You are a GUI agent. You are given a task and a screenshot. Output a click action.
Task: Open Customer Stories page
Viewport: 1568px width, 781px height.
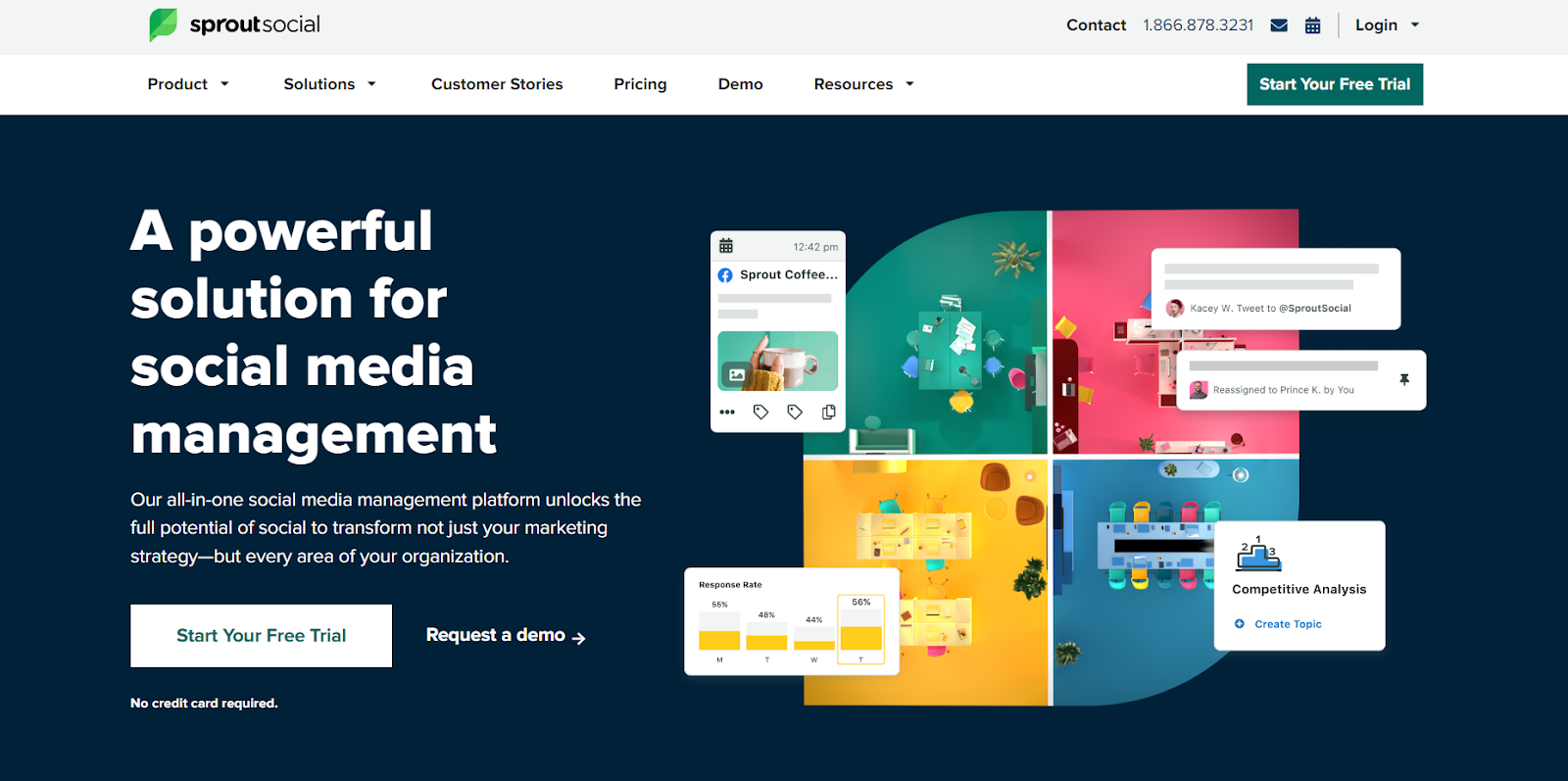pyautogui.click(x=497, y=84)
